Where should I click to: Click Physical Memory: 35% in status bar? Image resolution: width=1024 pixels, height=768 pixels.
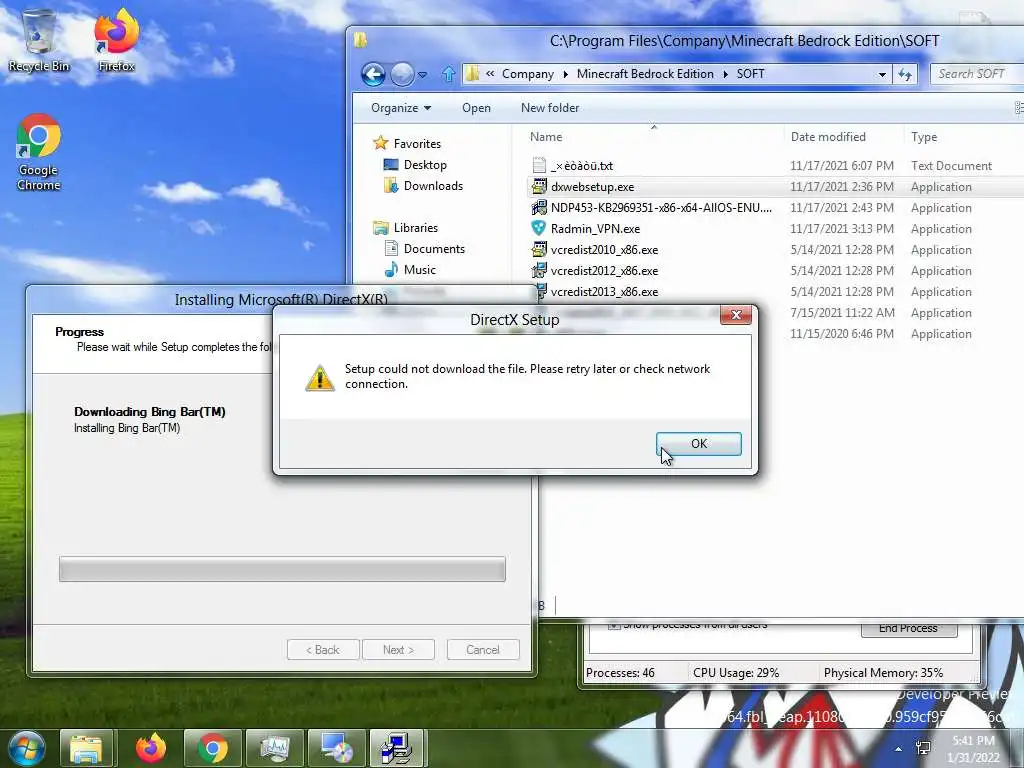pyautogui.click(x=883, y=673)
